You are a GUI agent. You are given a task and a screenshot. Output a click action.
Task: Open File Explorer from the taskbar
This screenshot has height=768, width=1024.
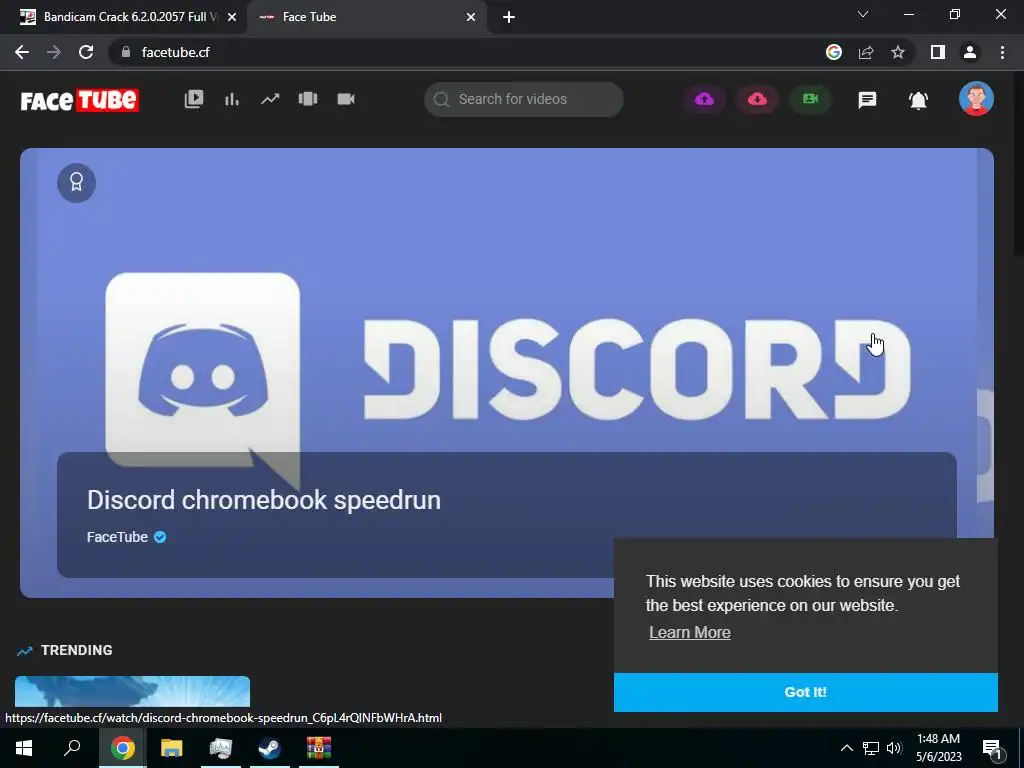tap(171, 748)
